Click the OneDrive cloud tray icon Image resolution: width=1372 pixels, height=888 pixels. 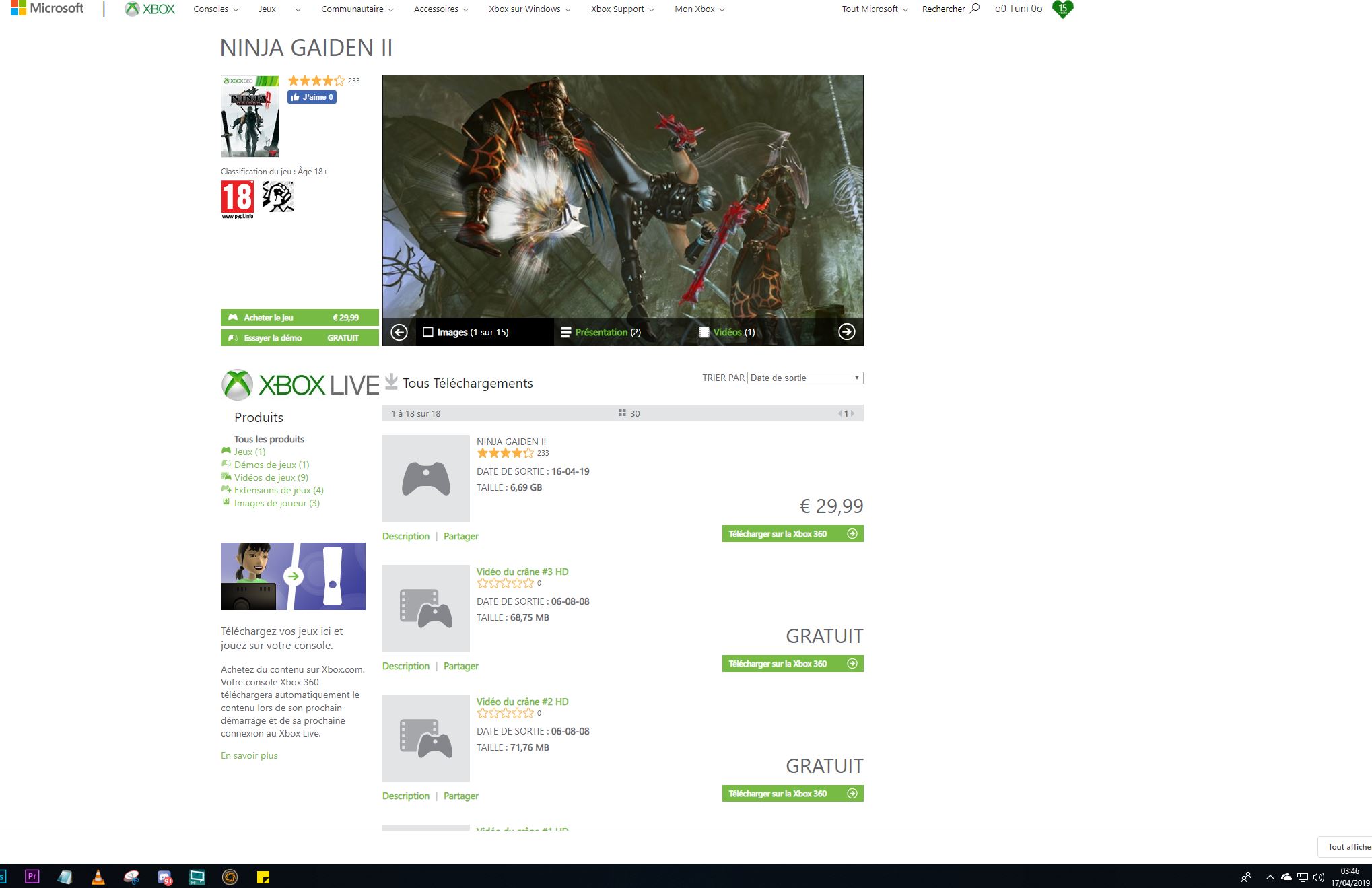[1286, 877]
